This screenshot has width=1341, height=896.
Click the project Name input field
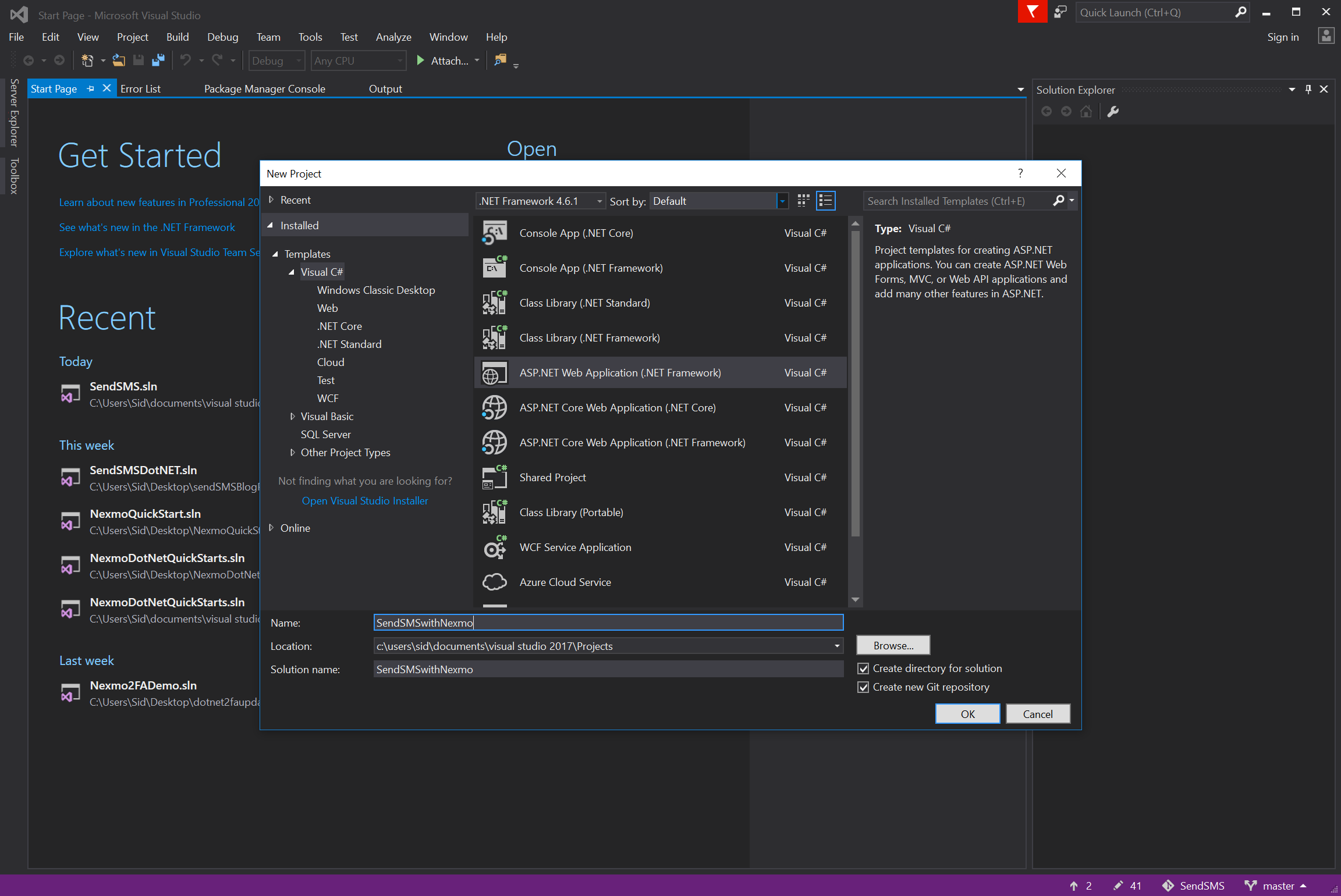607,622
